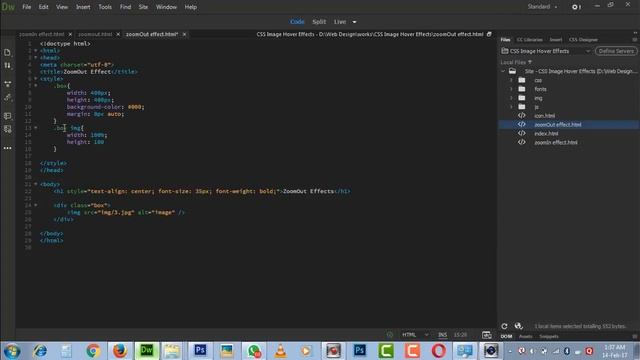Switch to the Snippets panel tab
This screenshot has width=640, height=360.
pos(549,336)
